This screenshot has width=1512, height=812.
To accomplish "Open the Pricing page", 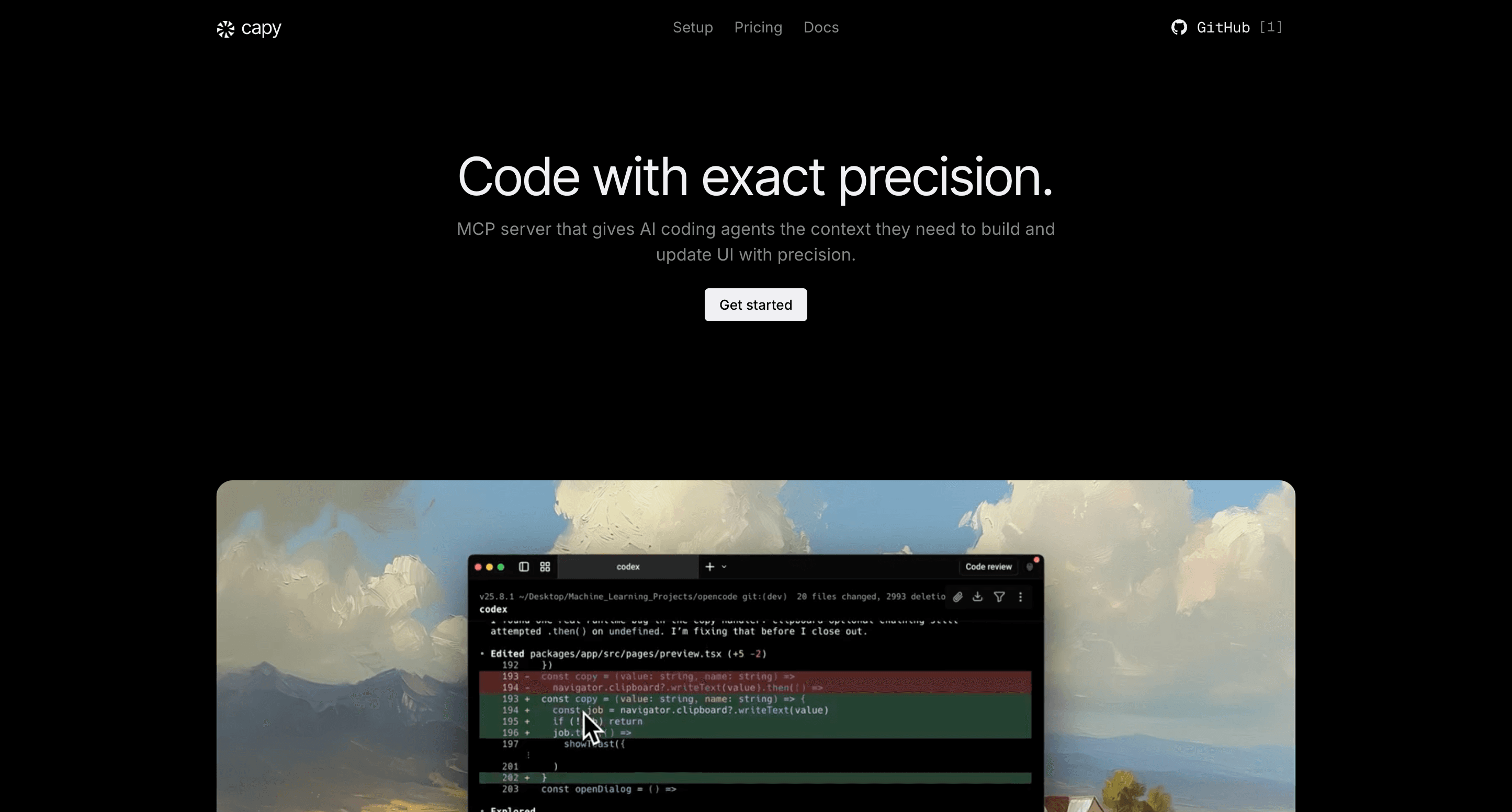I will (758, 27).
